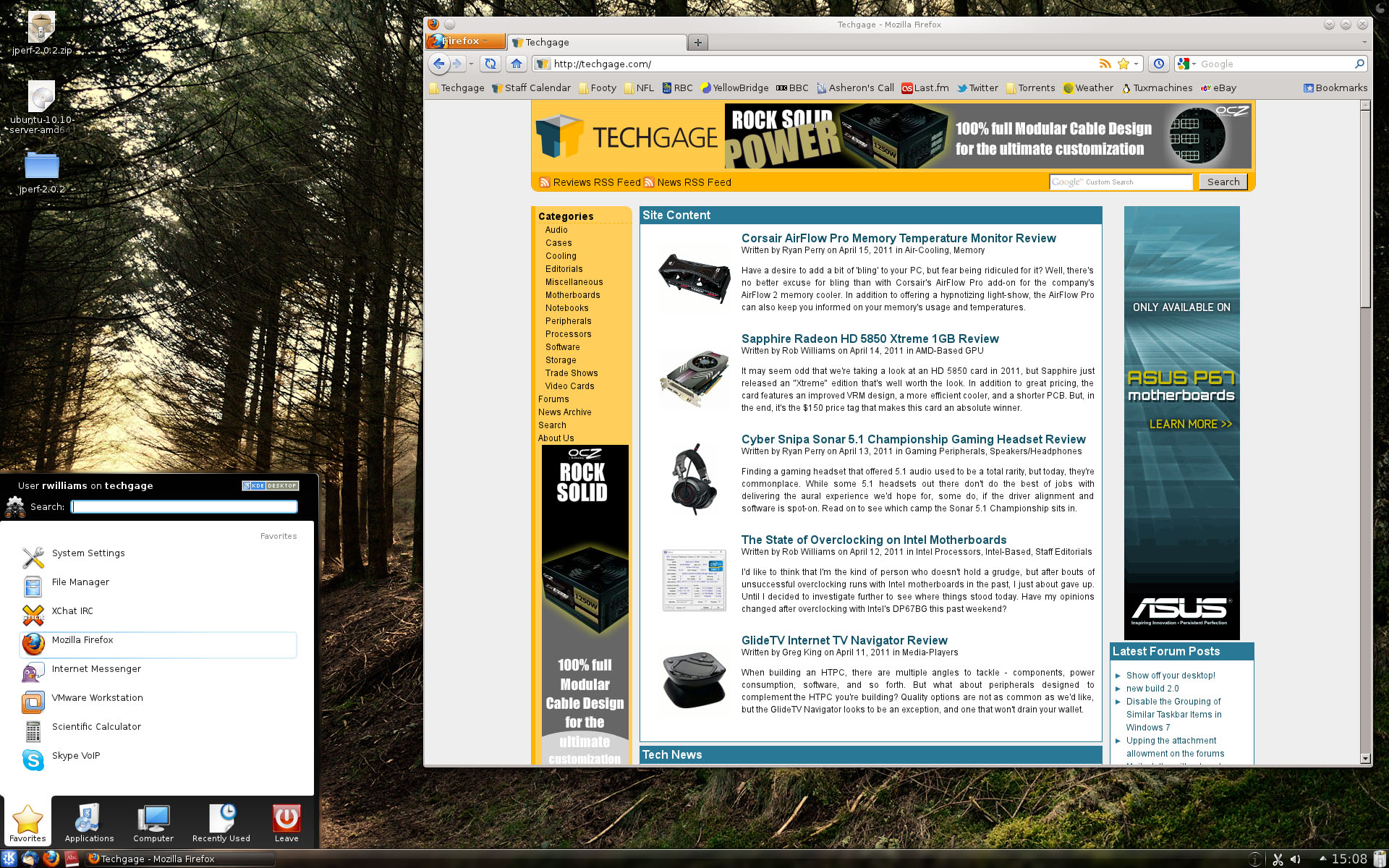This screenshot has height=868, width=1389.
Task: Open Thunderbird from the taskbar launcher
Action: [30, 859]
